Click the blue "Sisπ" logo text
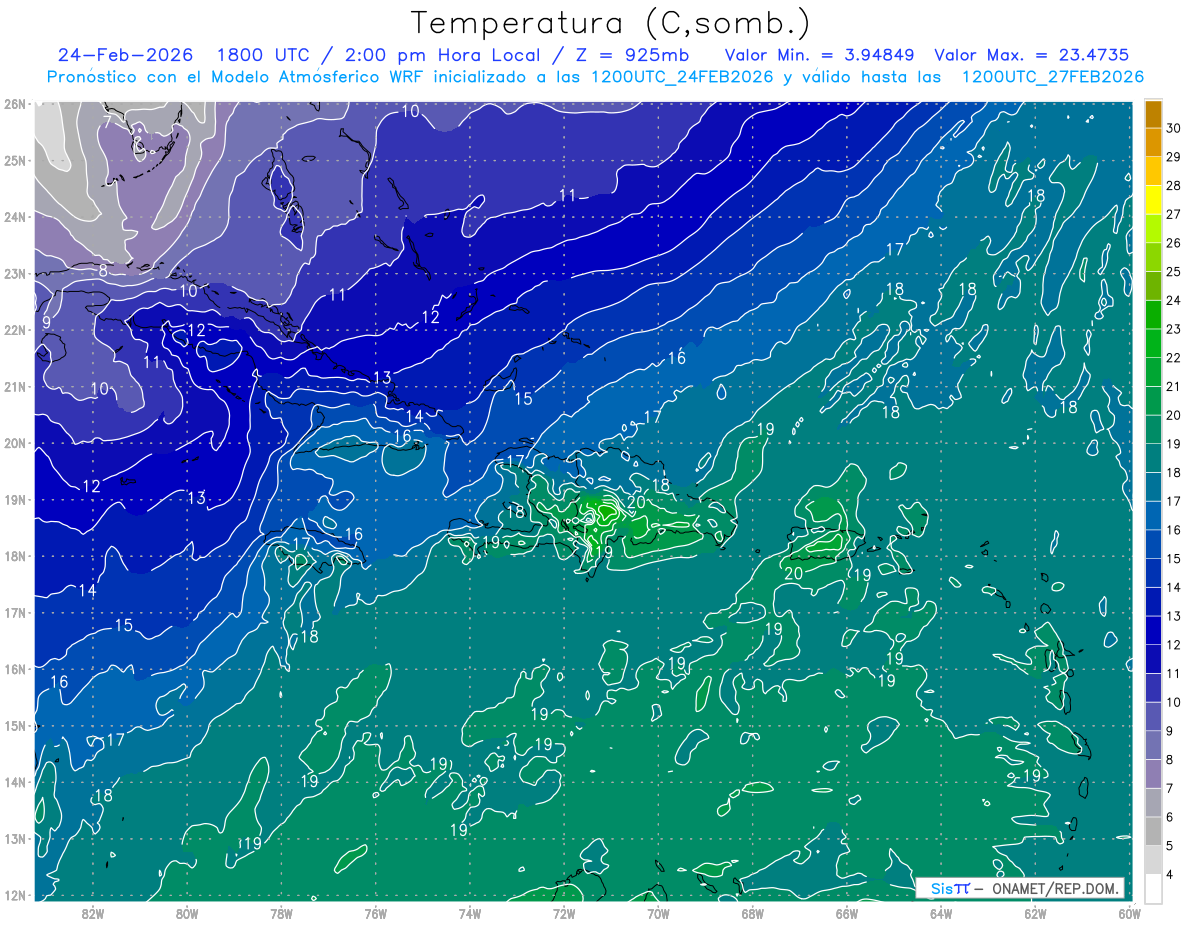1200x927 pixels. pos(949,888)
